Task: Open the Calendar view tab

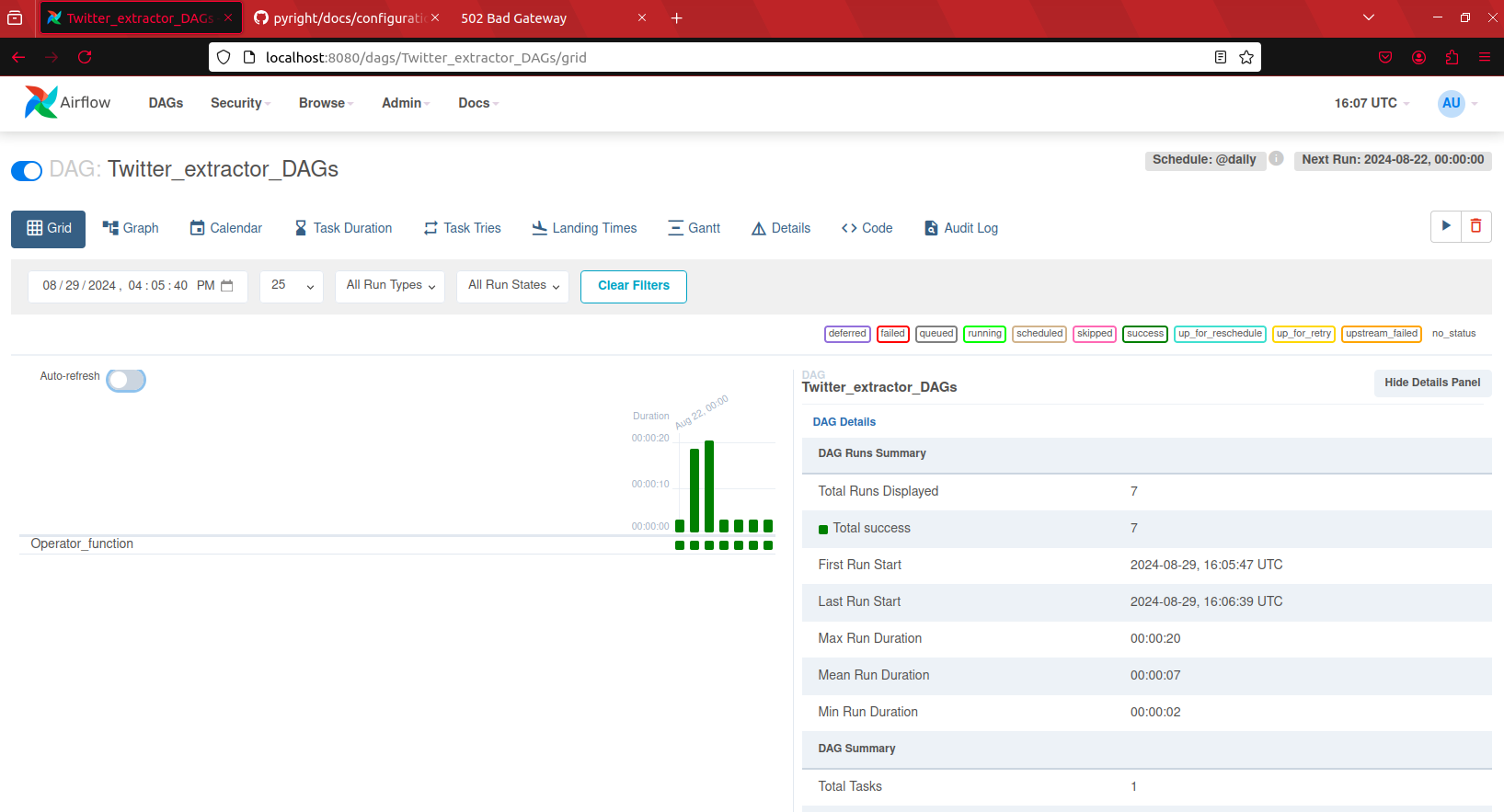Action: (x=226, y=228)
